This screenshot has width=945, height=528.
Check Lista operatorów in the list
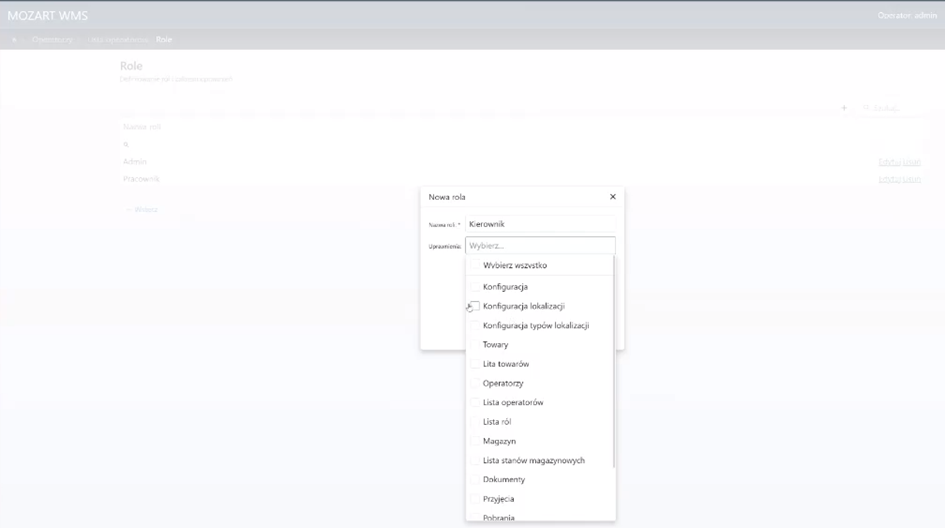(475, 402)
